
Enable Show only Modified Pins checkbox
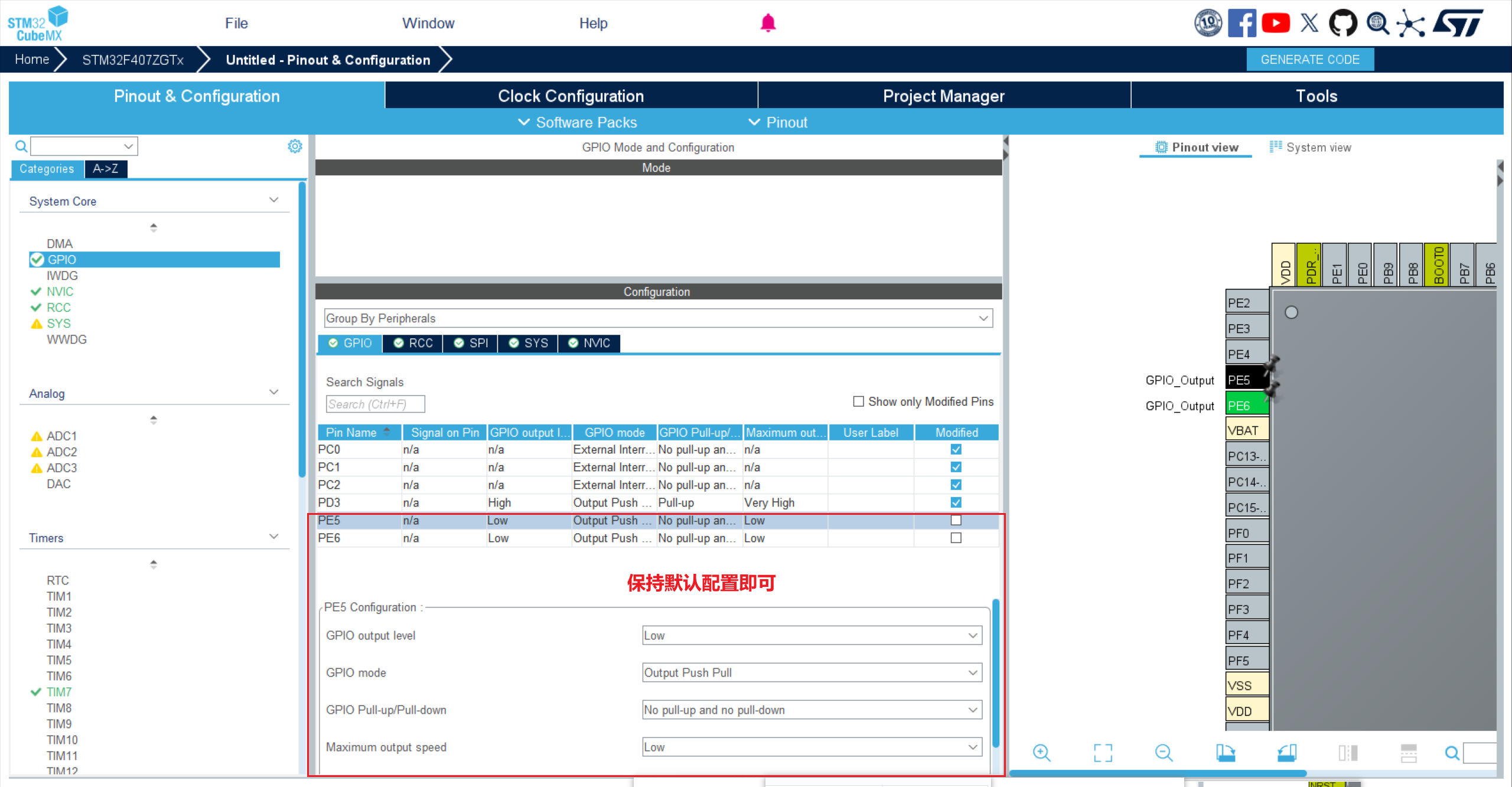click(x=858, y=401)
